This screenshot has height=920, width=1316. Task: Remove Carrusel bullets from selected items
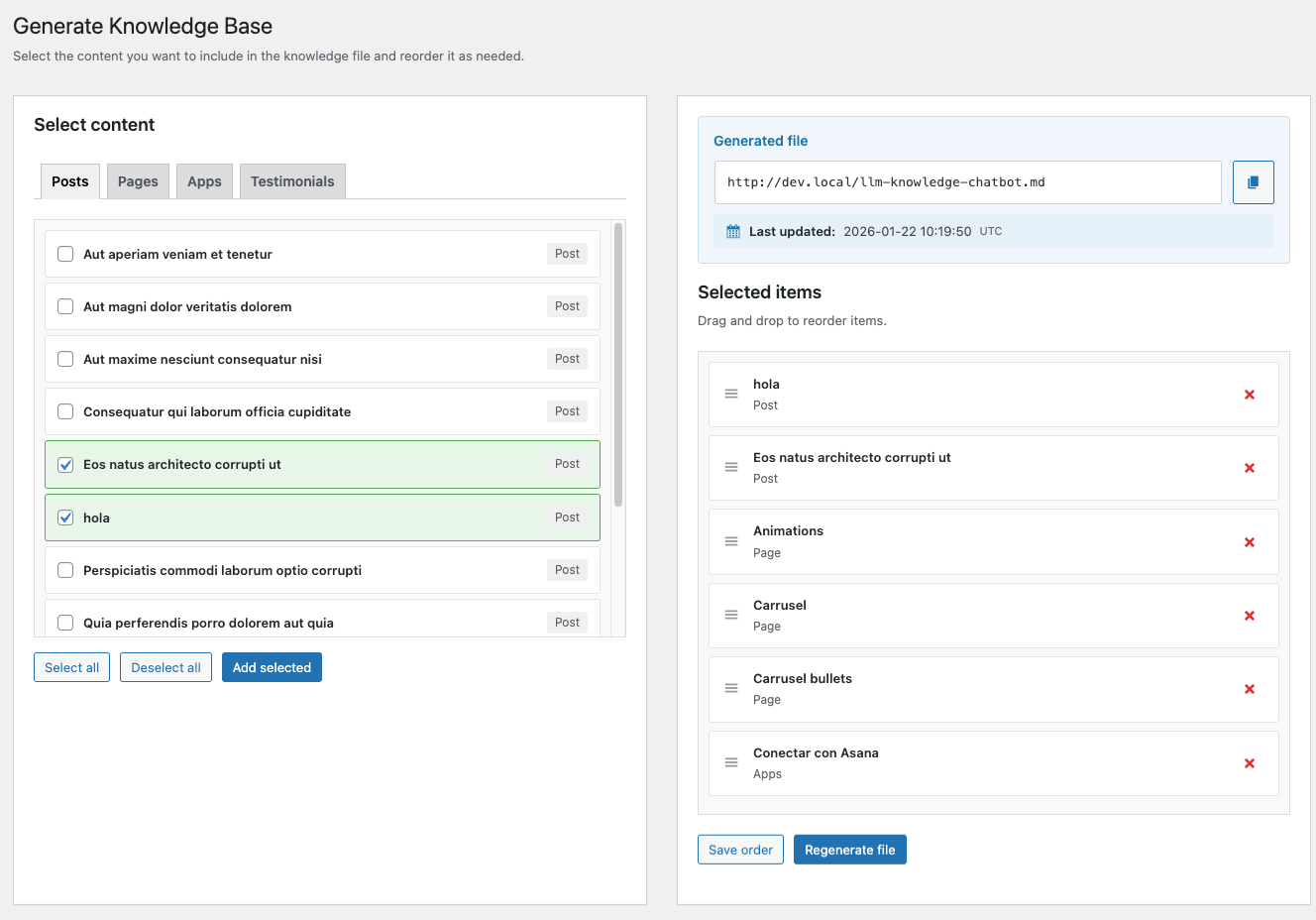pos(1250,689)
